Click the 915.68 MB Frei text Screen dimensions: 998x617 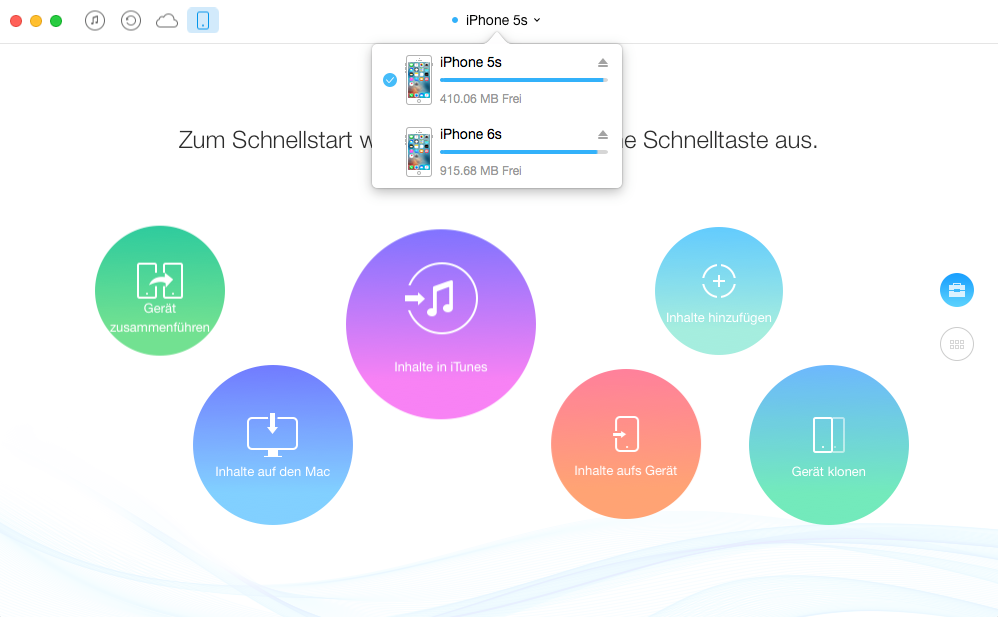point(481,171)
